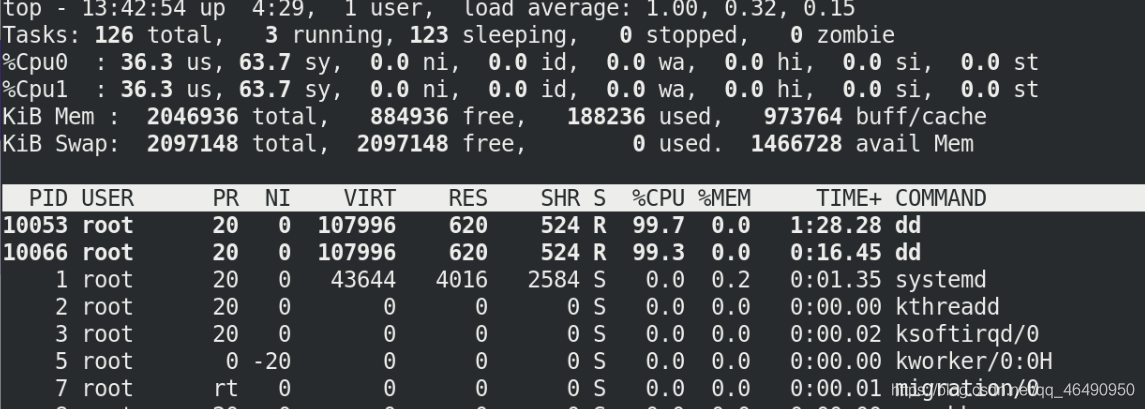The width and height of the screenshot is (1145, 409).
Task: Click the 973764 buff/cache value
Action: pyautogui.click(x=803, y=116)
